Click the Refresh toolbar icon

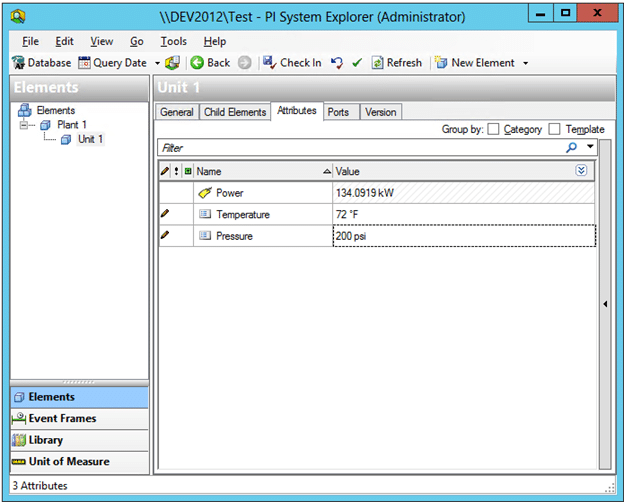click(377, 63)
